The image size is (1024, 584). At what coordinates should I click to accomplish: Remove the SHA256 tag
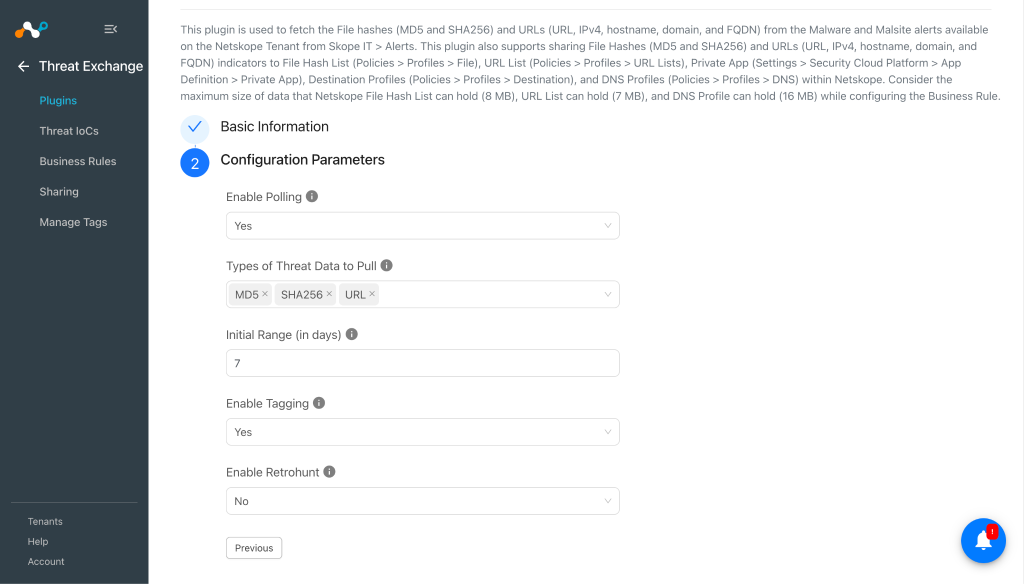329,294
